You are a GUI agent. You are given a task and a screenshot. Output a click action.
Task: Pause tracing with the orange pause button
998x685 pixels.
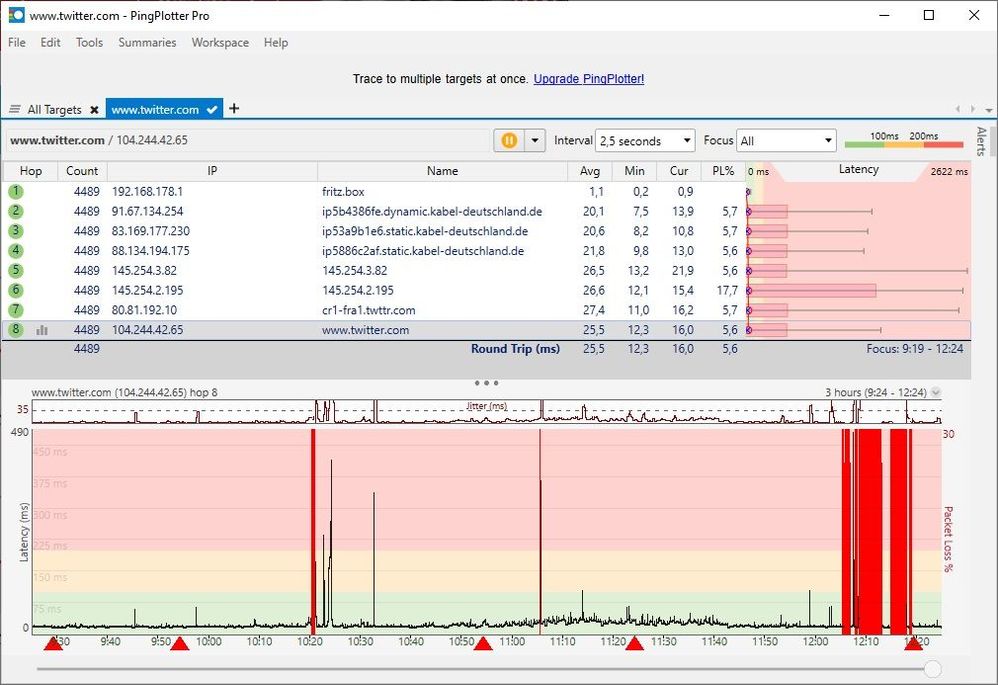[x=509, y=140]
